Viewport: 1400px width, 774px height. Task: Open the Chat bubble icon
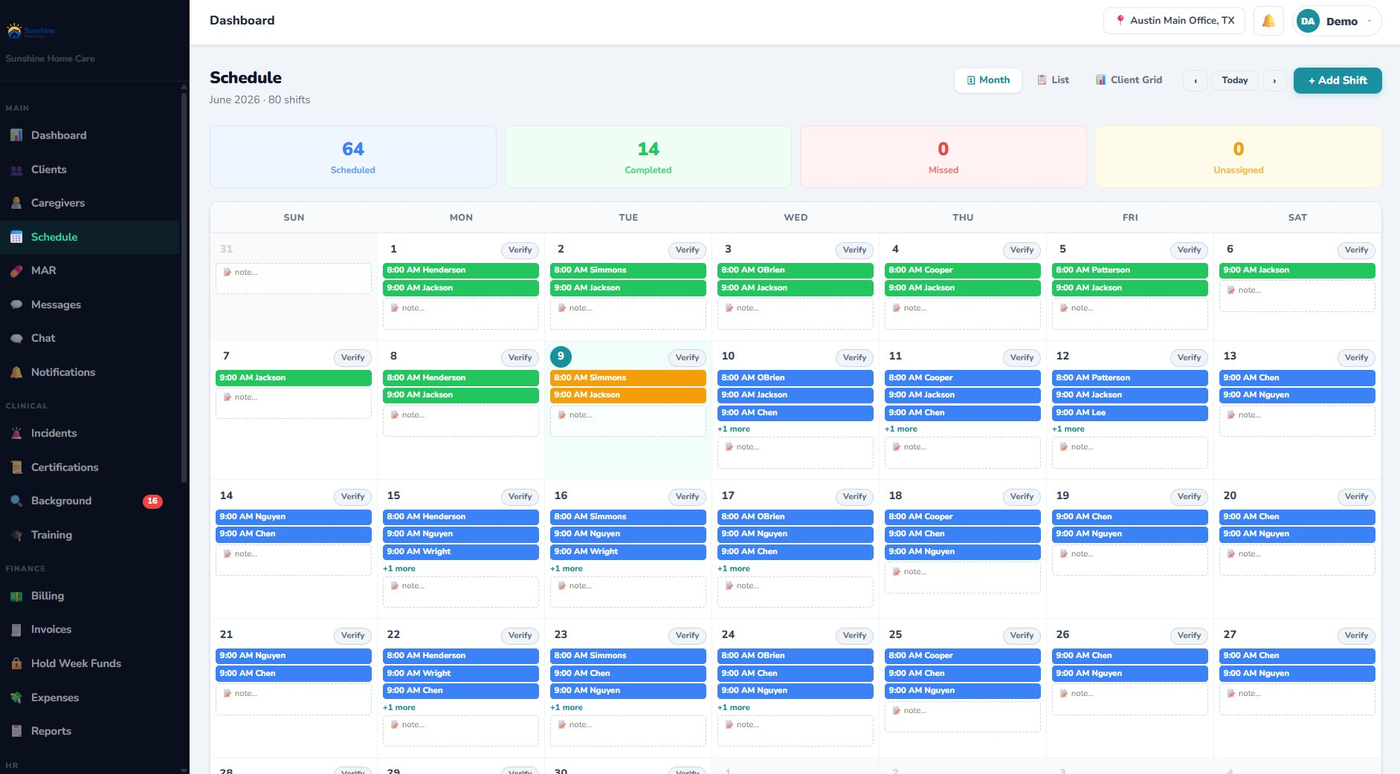(x=16, y=338)
